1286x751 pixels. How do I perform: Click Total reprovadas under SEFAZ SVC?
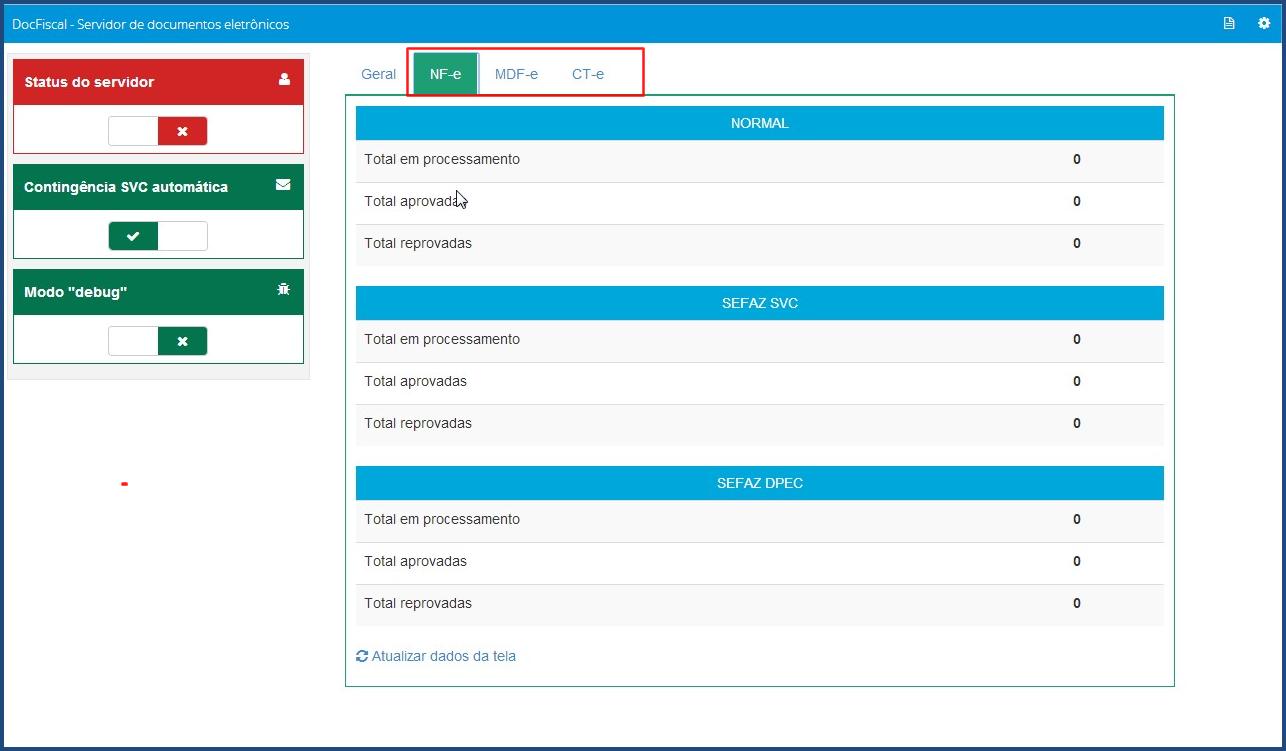click(418, 423)
